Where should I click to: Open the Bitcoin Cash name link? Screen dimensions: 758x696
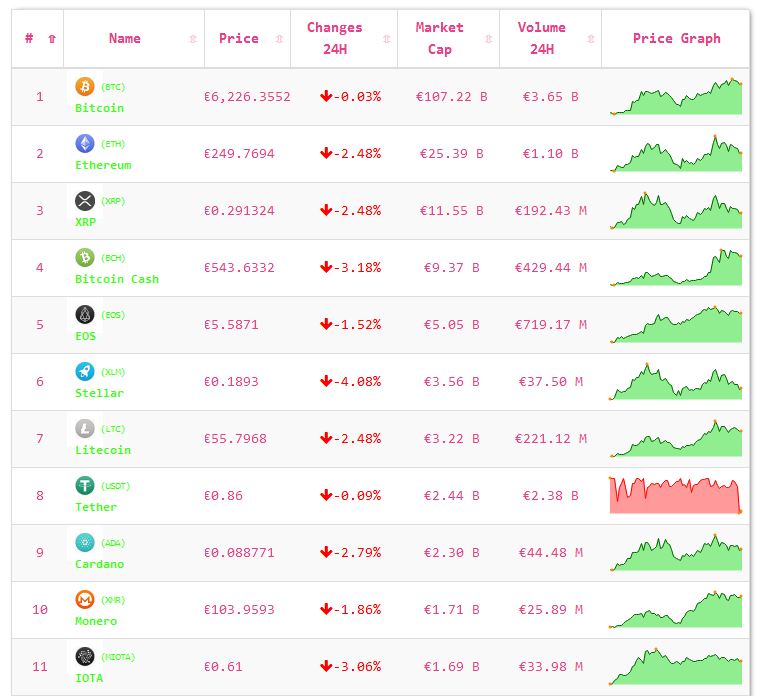(x=117, y=279)
